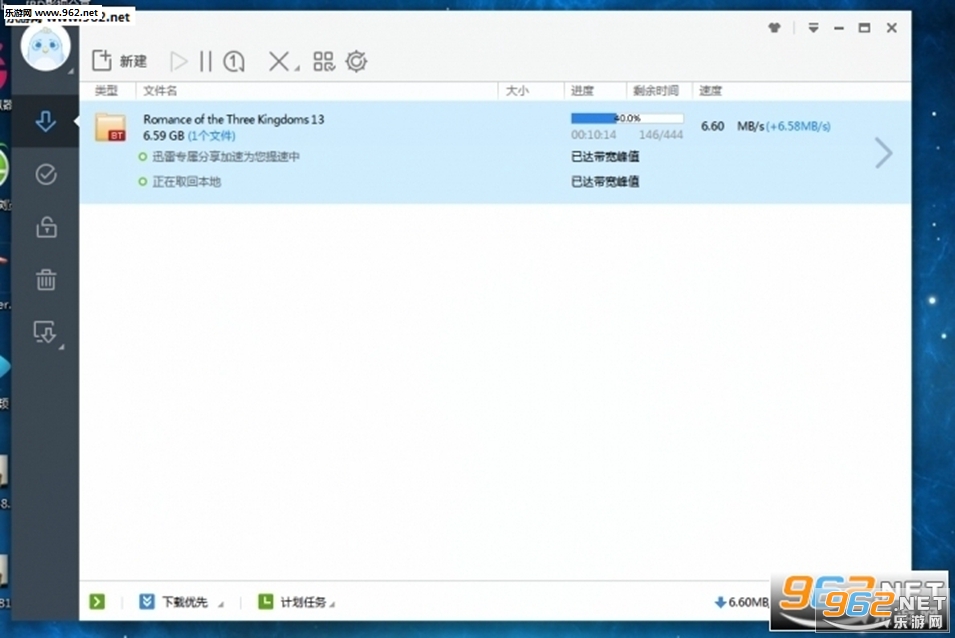Sort by 进度 column header
955x638 pixels.
pos(582,91)
